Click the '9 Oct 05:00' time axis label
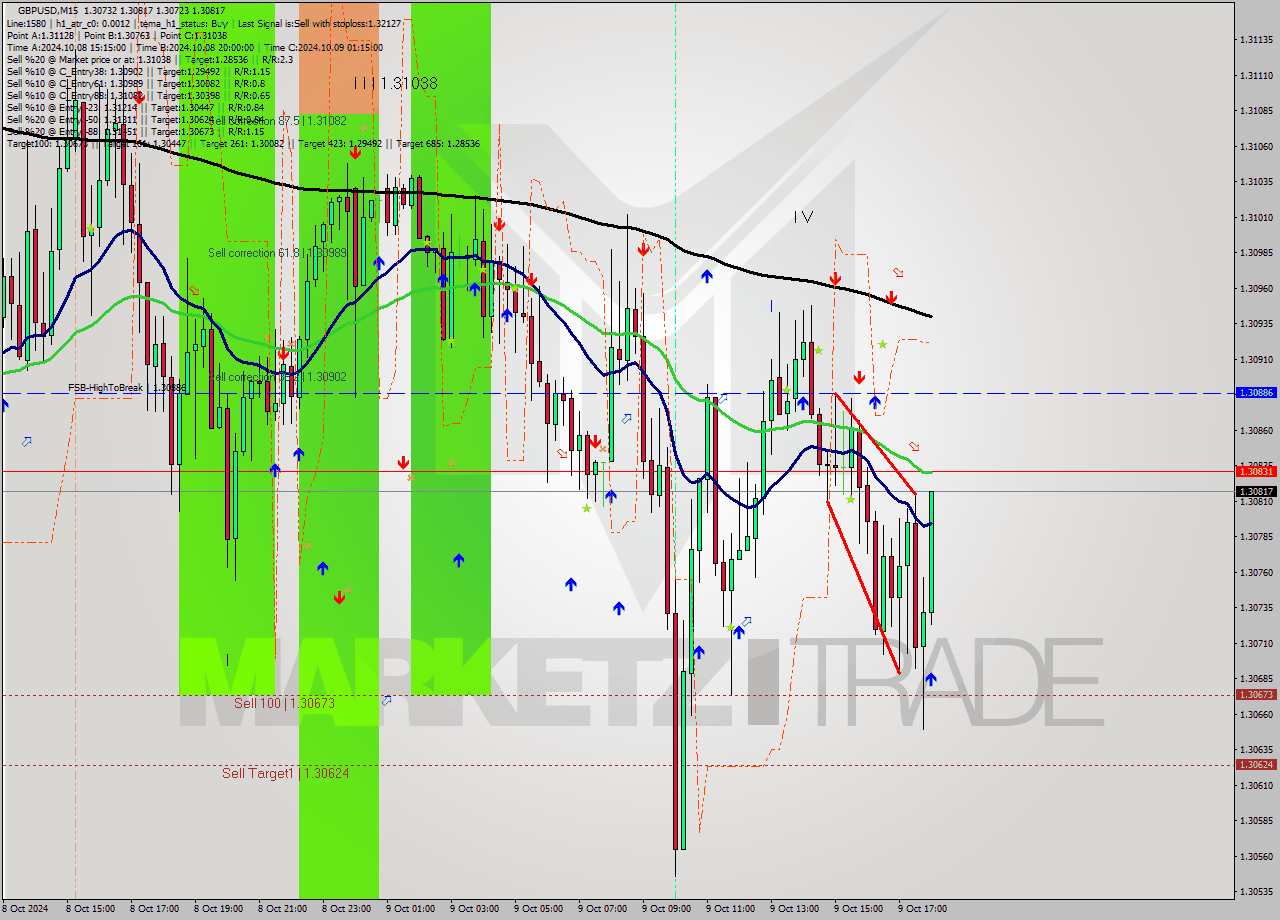This screenshot has height=920, width=1280. click(538, 909)
